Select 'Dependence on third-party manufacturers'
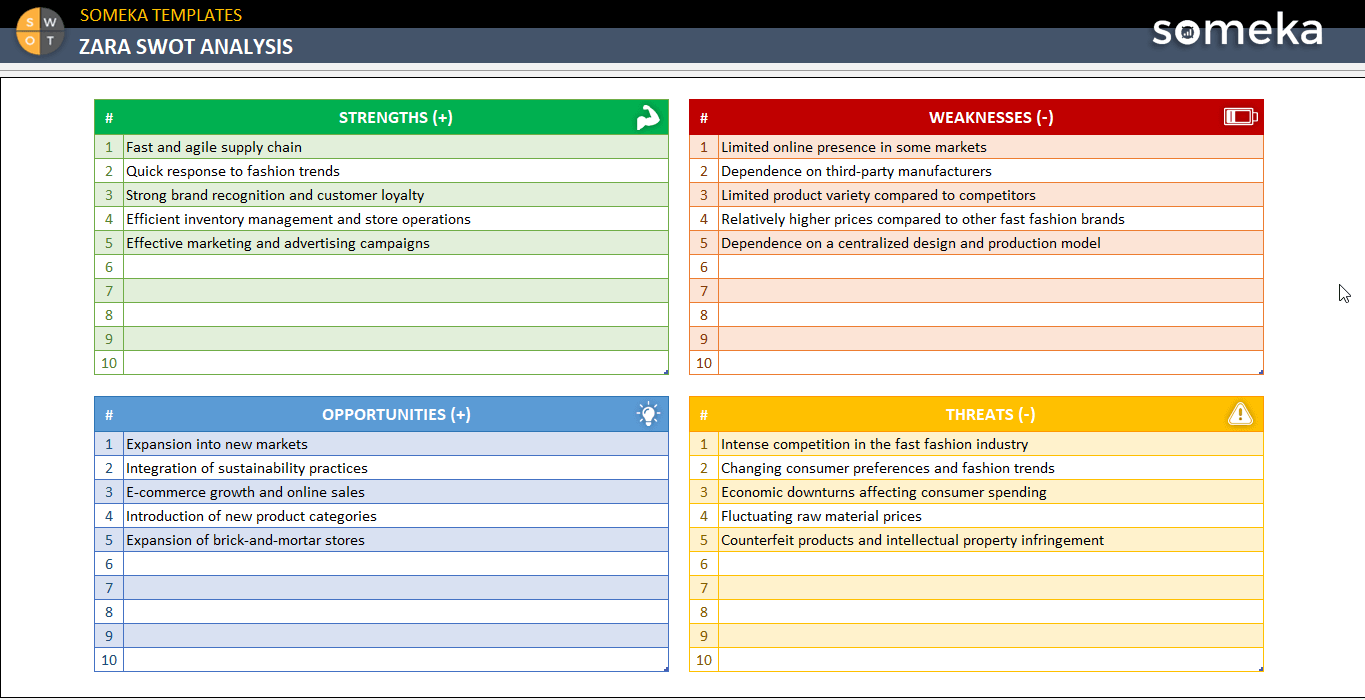The width and height of the screenshot is (1365, 700). pyautogui.click(x=991, y=171)
